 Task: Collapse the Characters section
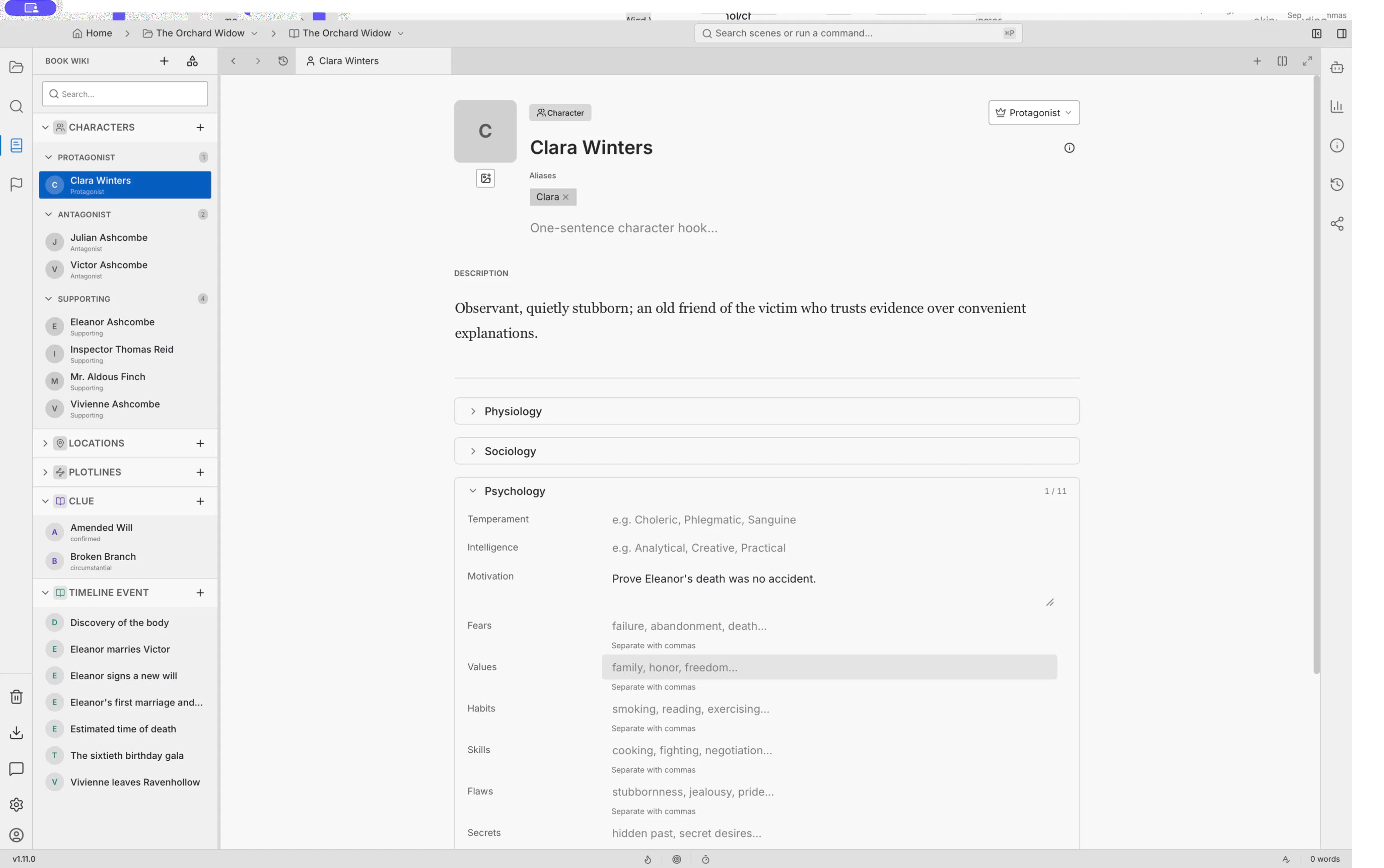click(45, 127)
